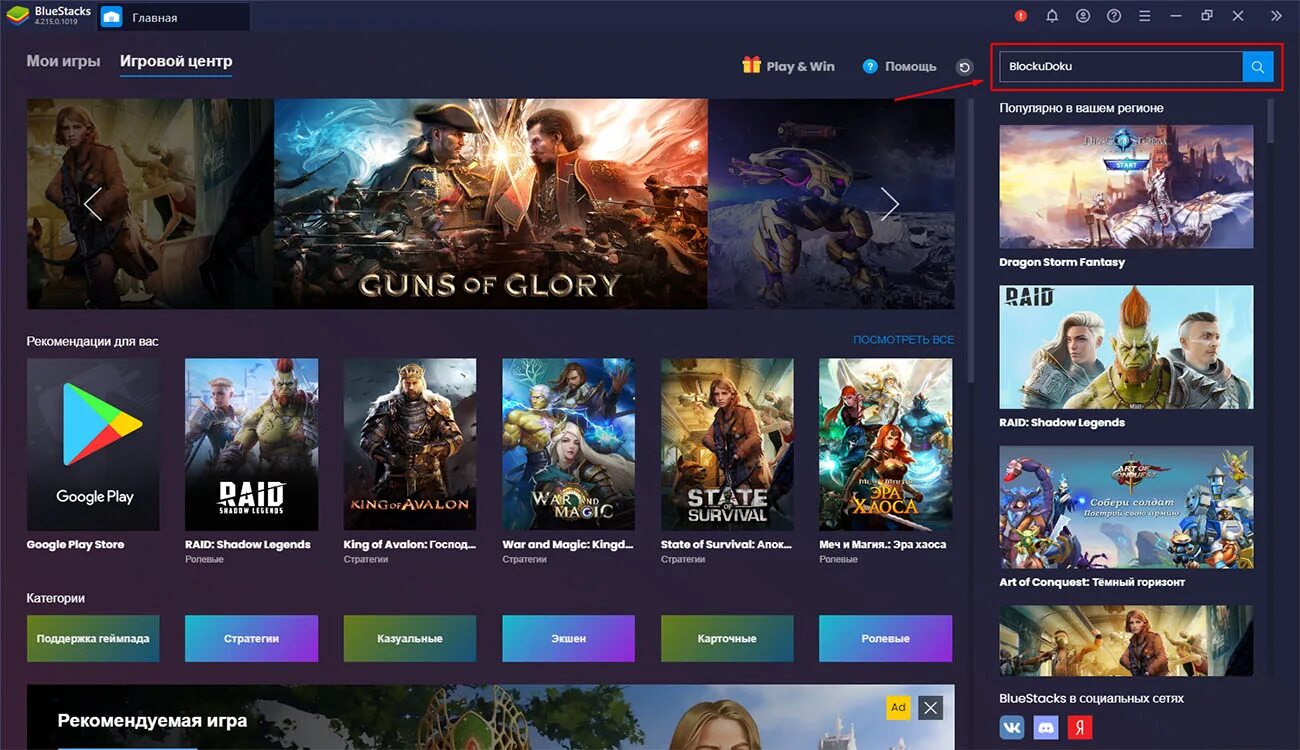This screenshot has width=1300, height=750.
Task: Expand the side panel double-chevron icon
Action: pyautogui.click(x=1276, y=16)
